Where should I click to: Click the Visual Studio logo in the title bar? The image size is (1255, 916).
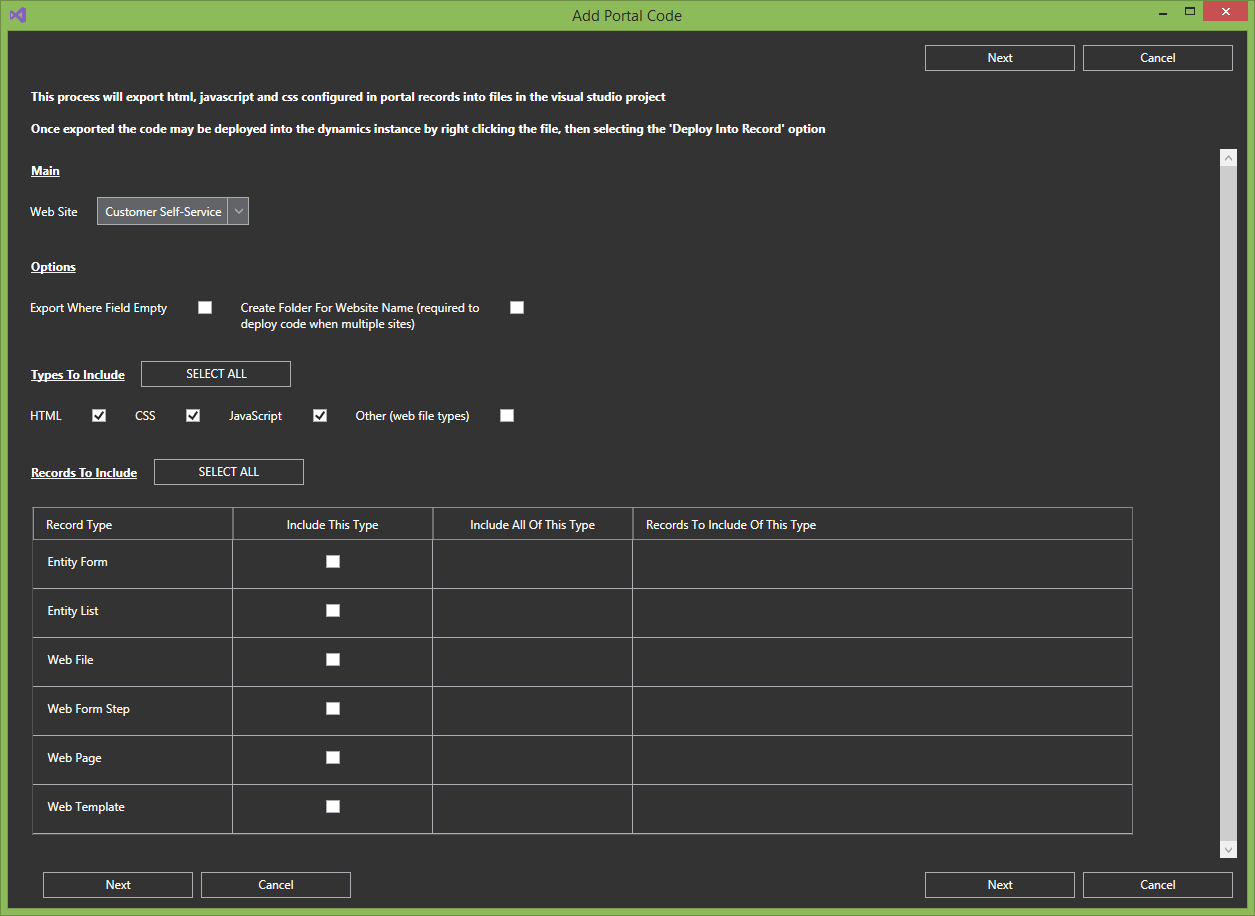pos(16,15)
